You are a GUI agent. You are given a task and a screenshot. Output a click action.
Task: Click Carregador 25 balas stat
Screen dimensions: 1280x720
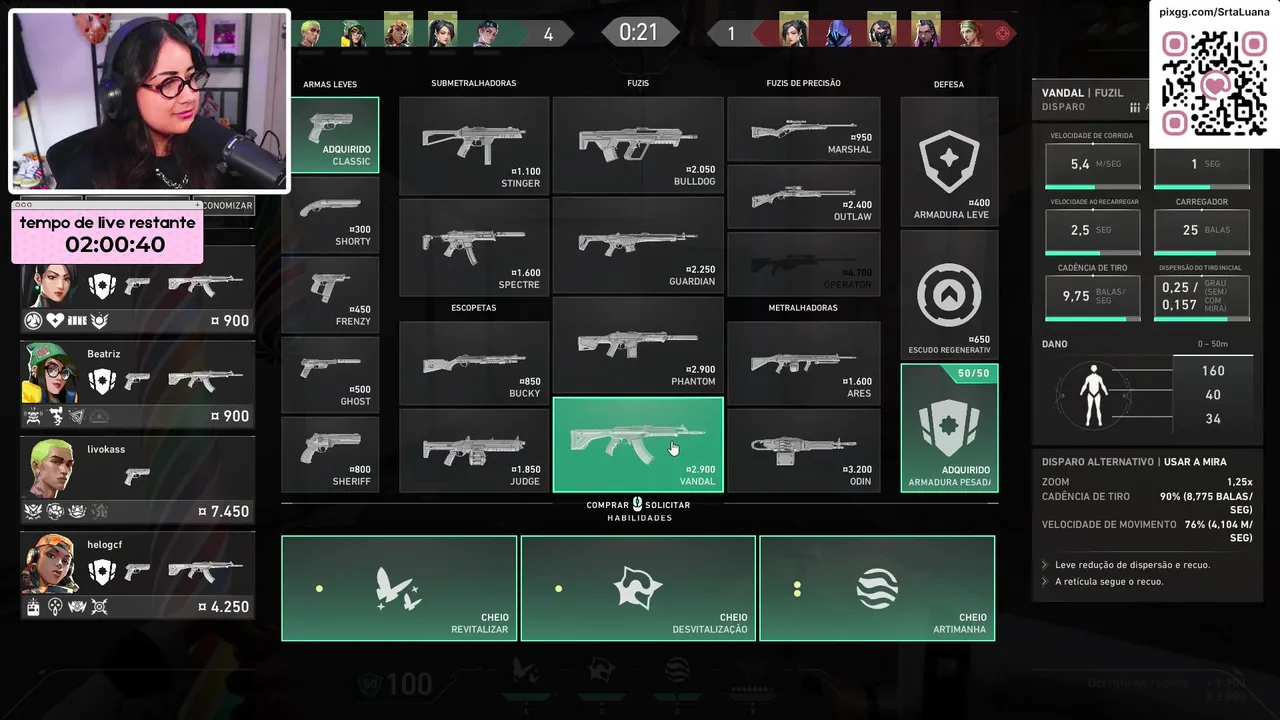click(1202, 230)
